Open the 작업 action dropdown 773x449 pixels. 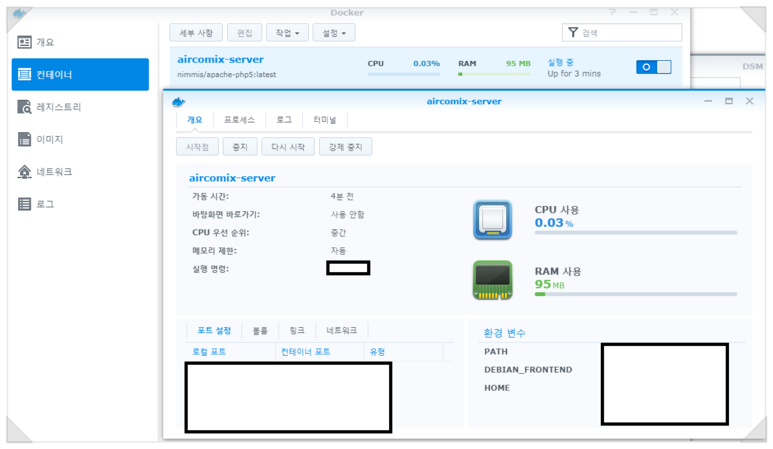click(287, 33)
